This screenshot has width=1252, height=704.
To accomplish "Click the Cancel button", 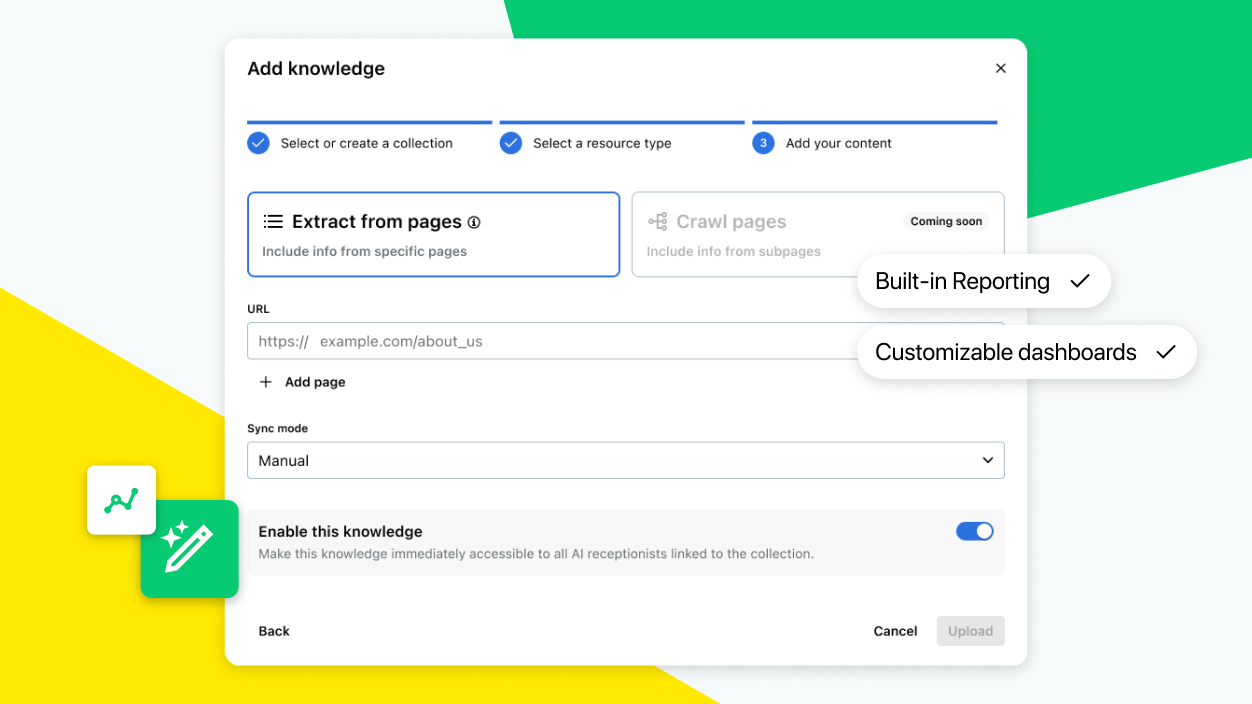I will point(895,631).
